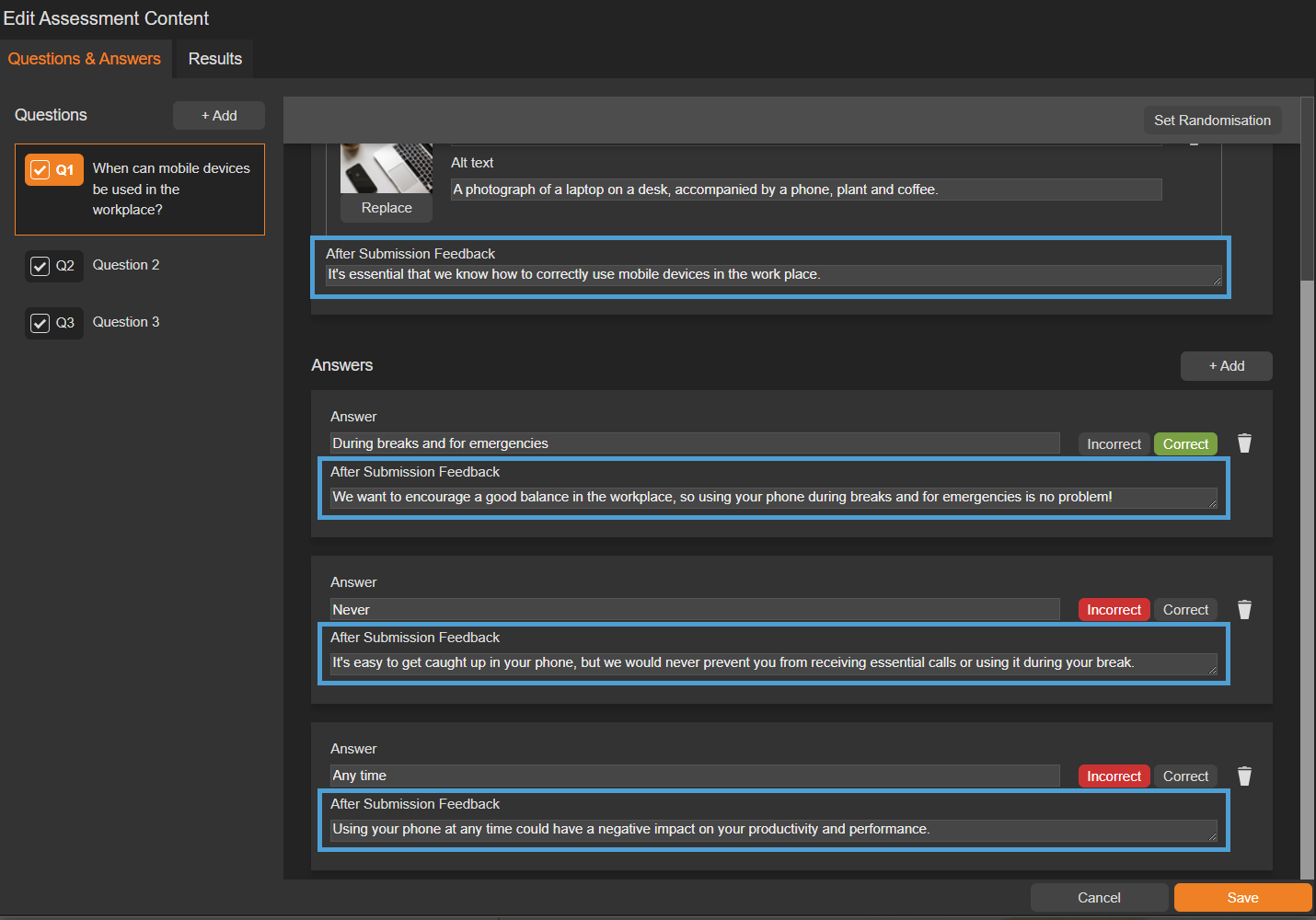This screenshot has height=920, width=1316.
Task: Add a new answer
Action: coord(1226,366)
